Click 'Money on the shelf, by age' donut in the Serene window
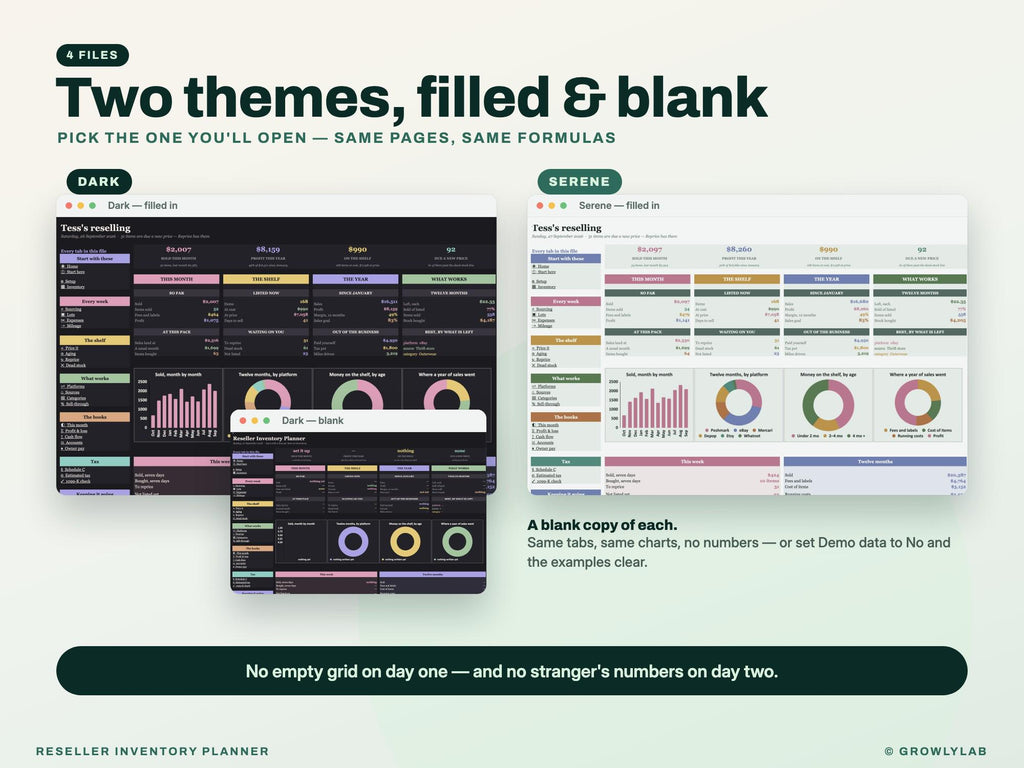Image resolution: width=1024 pixels, height=768 pixels. click(x=827, y=404)
